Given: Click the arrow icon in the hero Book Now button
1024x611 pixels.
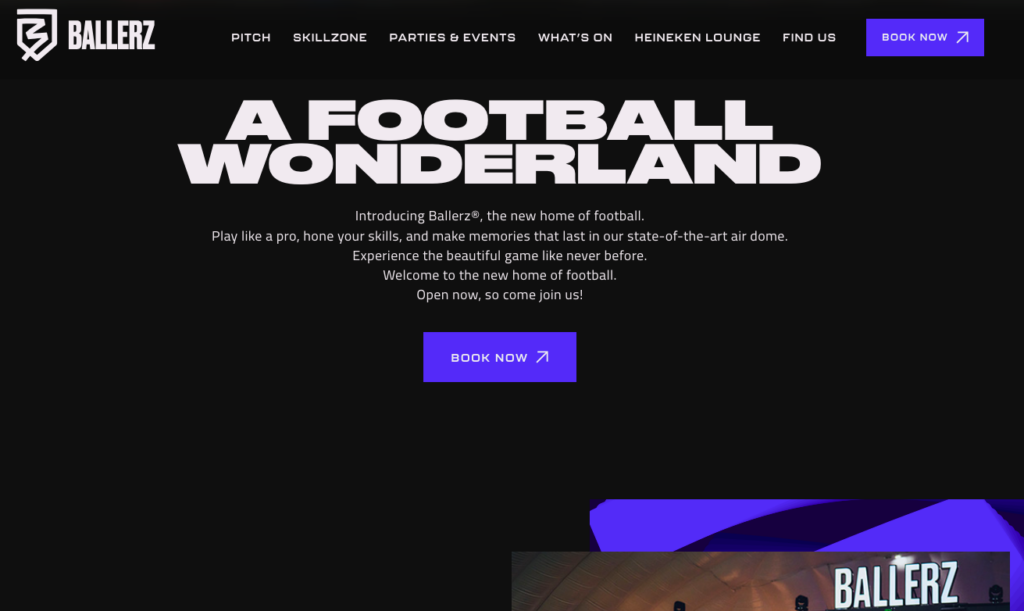Looking at the screenshot, I should 543,357.
